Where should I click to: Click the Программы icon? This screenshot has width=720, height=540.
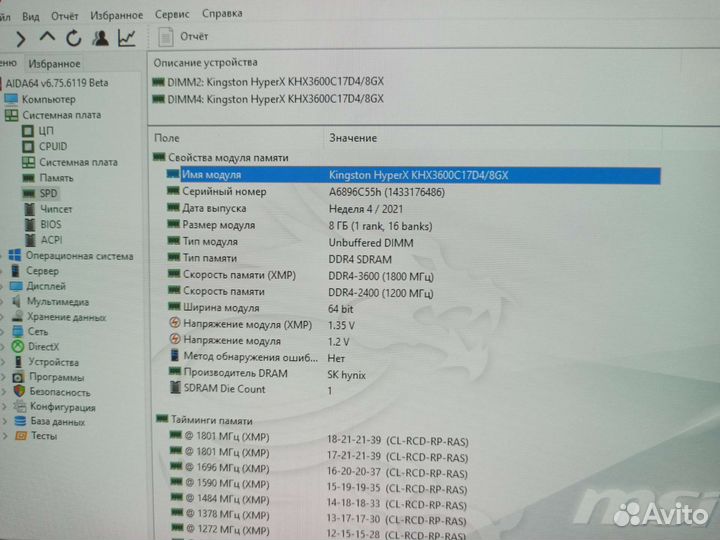18,377
